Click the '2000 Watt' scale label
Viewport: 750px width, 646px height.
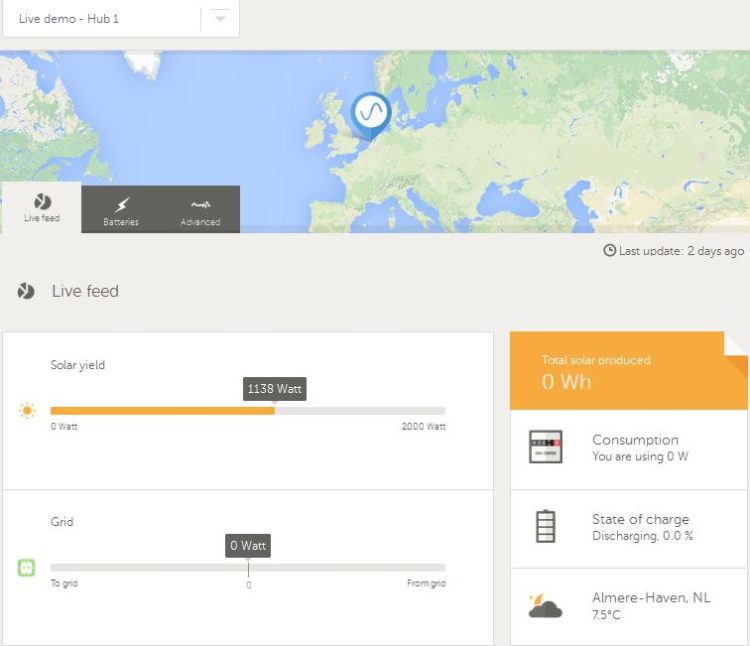tap(423, 427)
